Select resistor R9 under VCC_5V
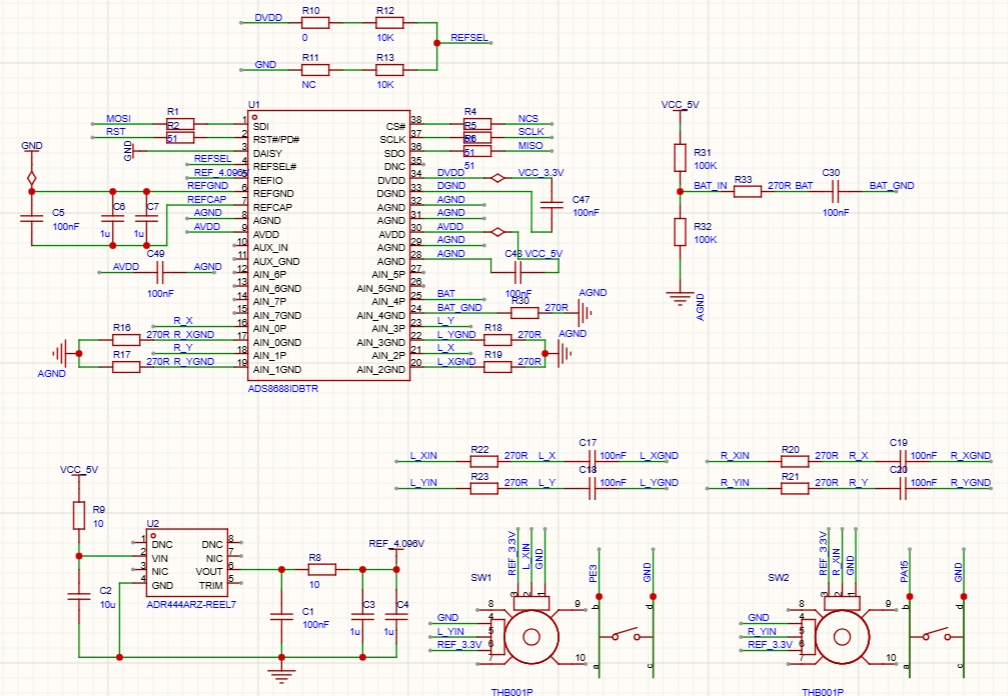 (79, 515)
